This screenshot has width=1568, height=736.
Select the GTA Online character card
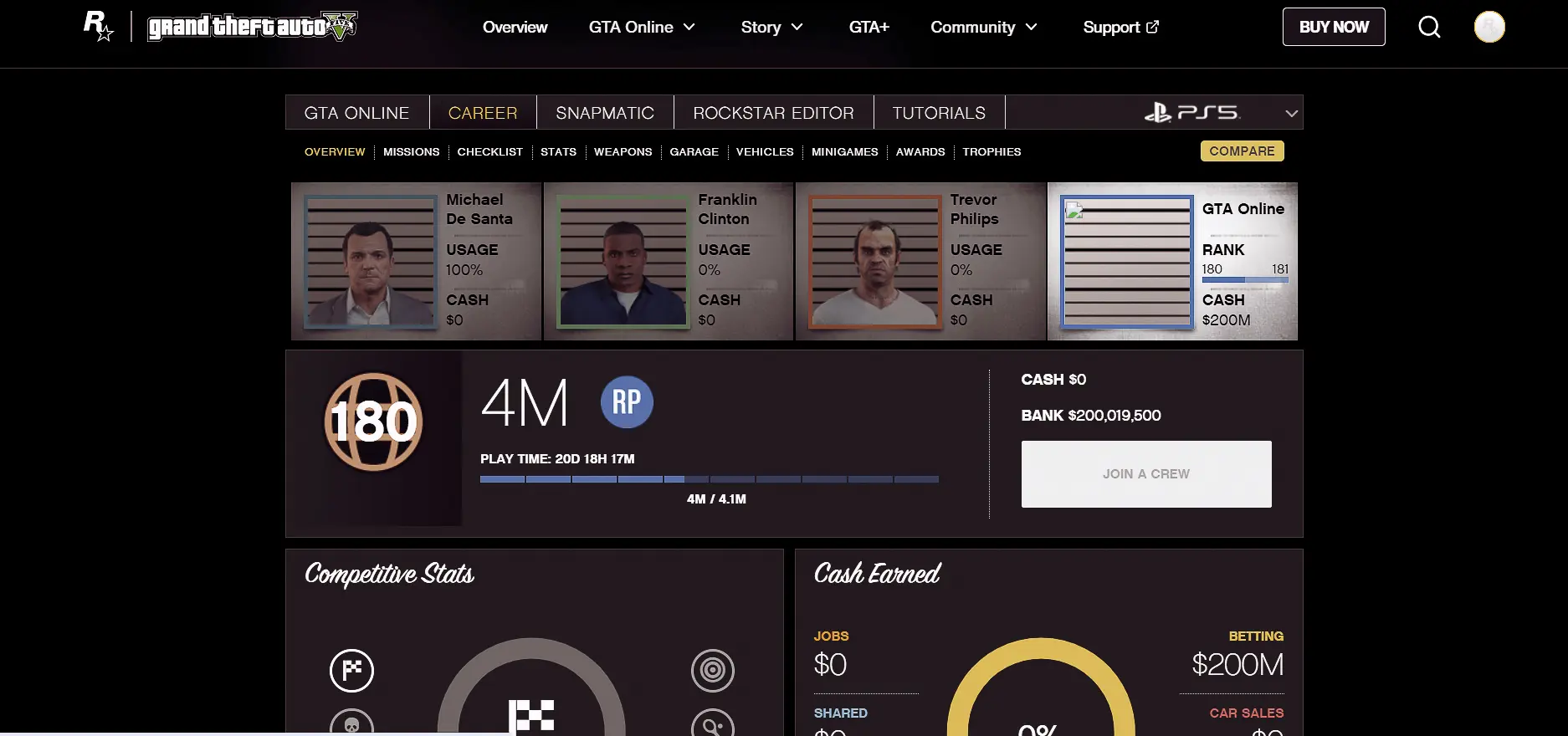click(1172, 261)
